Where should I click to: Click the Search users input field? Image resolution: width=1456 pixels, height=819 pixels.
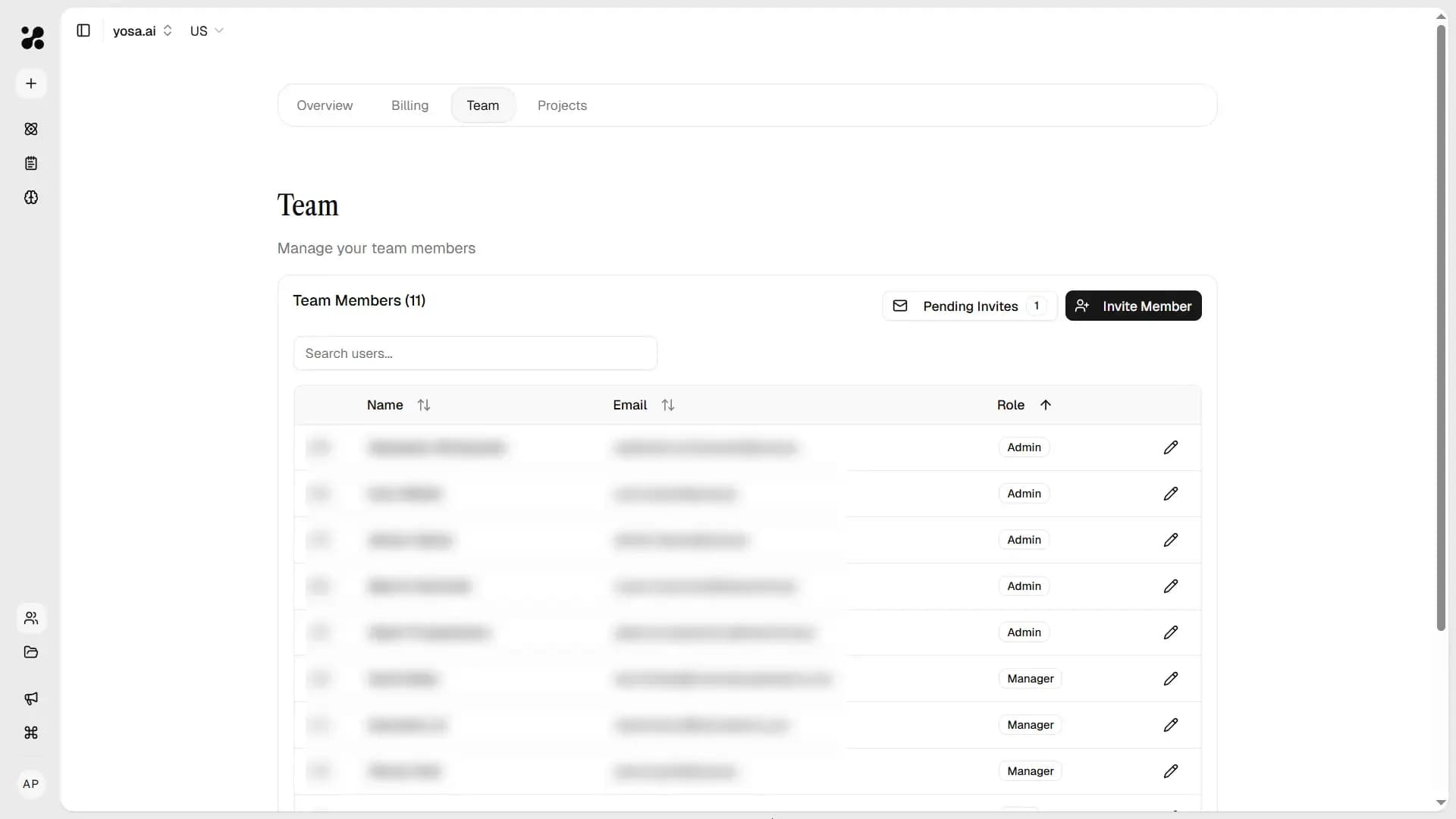[475, 353]
